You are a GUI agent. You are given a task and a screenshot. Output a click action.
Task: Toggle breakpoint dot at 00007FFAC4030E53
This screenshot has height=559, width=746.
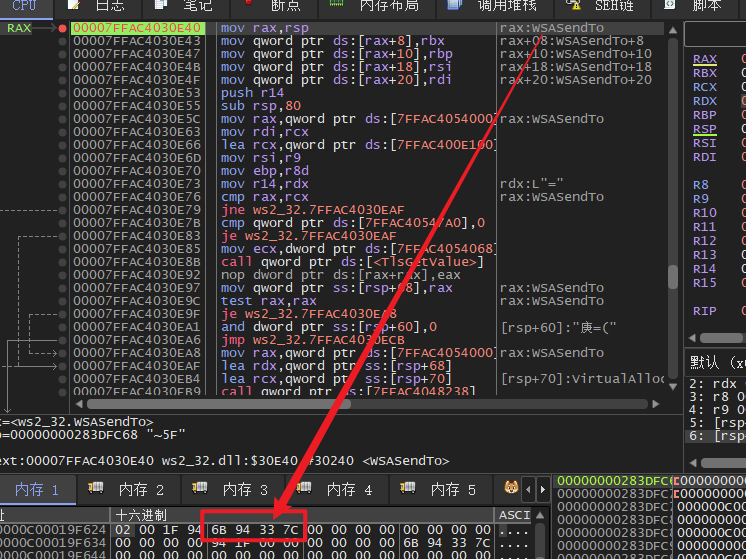62,93
